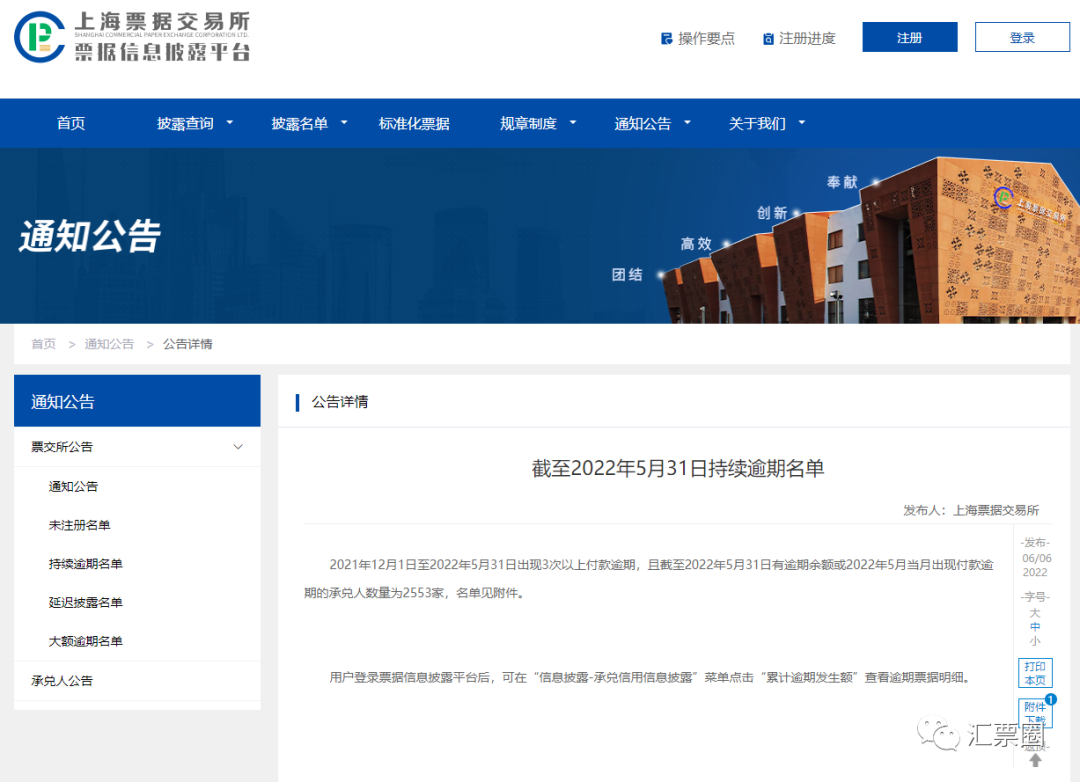Open 标准化票据 navigation item

(x=414, y=123)
